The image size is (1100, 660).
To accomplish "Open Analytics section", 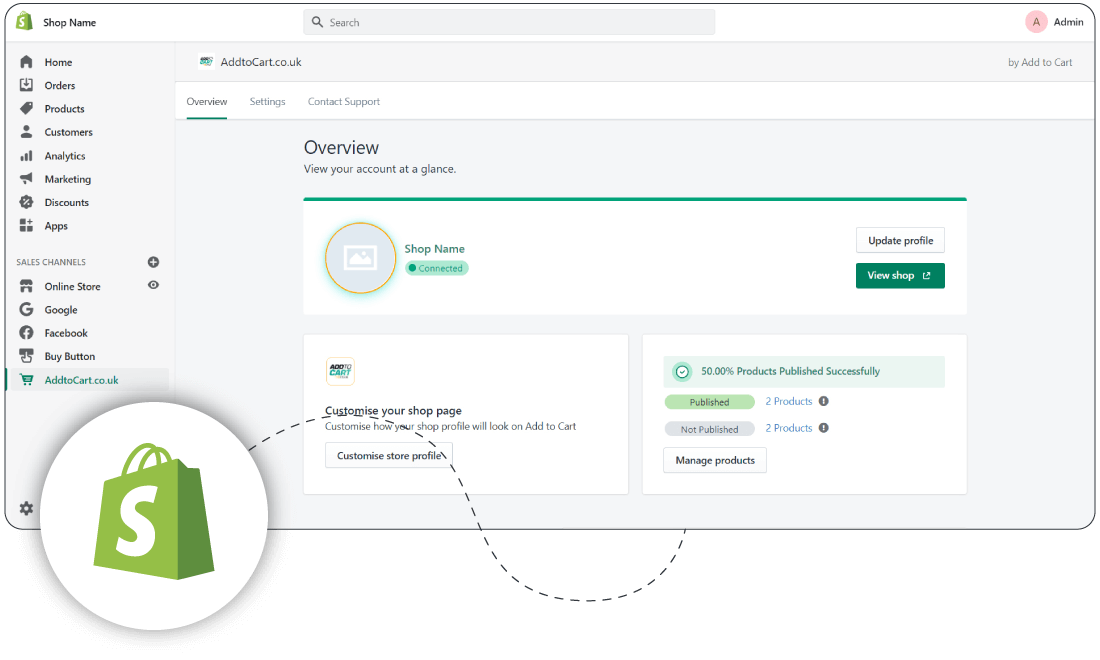I will pyautogui.click(x=65, y=156).
